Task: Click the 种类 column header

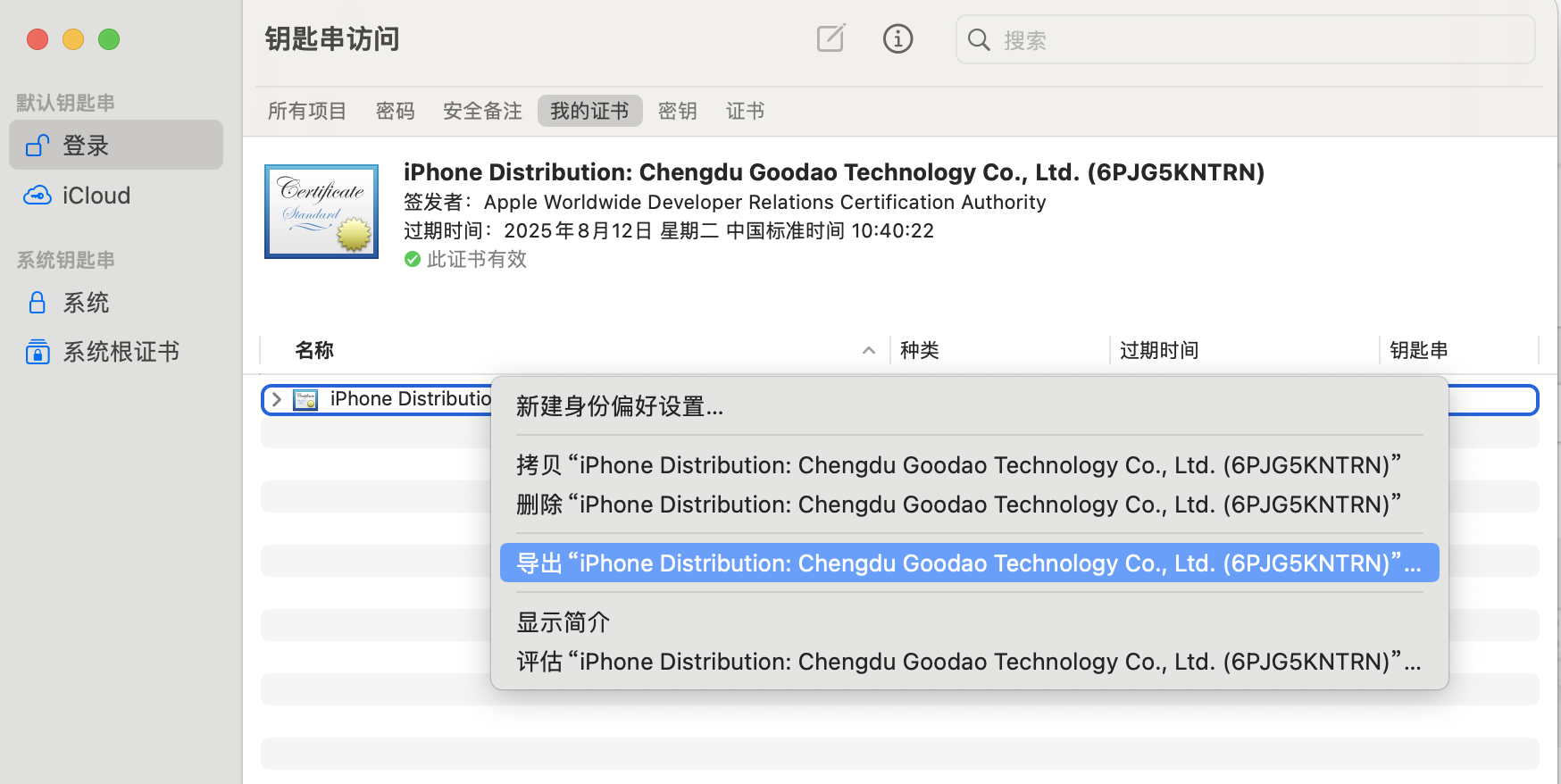Action: pyautogui.click(x=919, y=351)
